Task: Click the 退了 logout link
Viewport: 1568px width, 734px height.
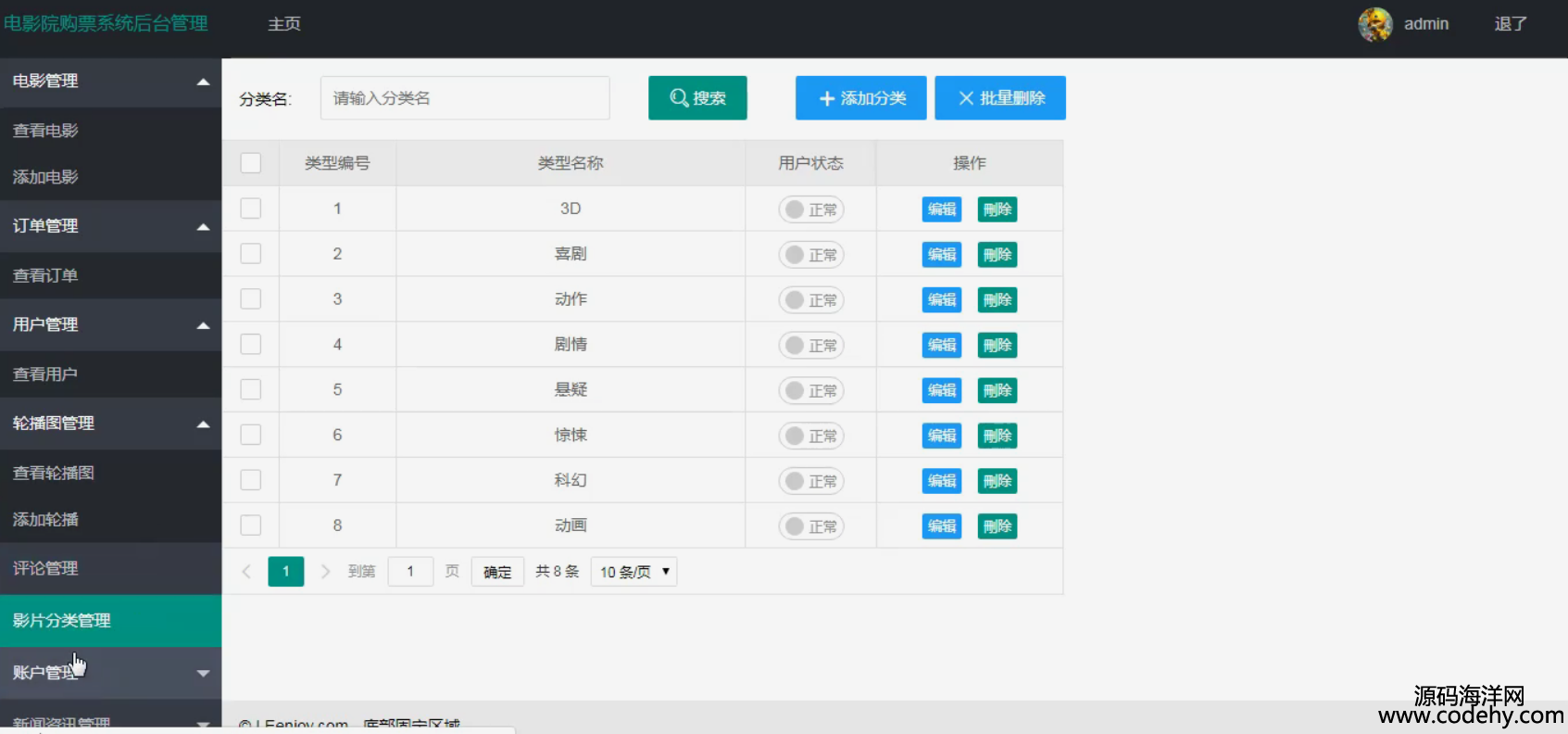Action: (x=1511, y=24)
